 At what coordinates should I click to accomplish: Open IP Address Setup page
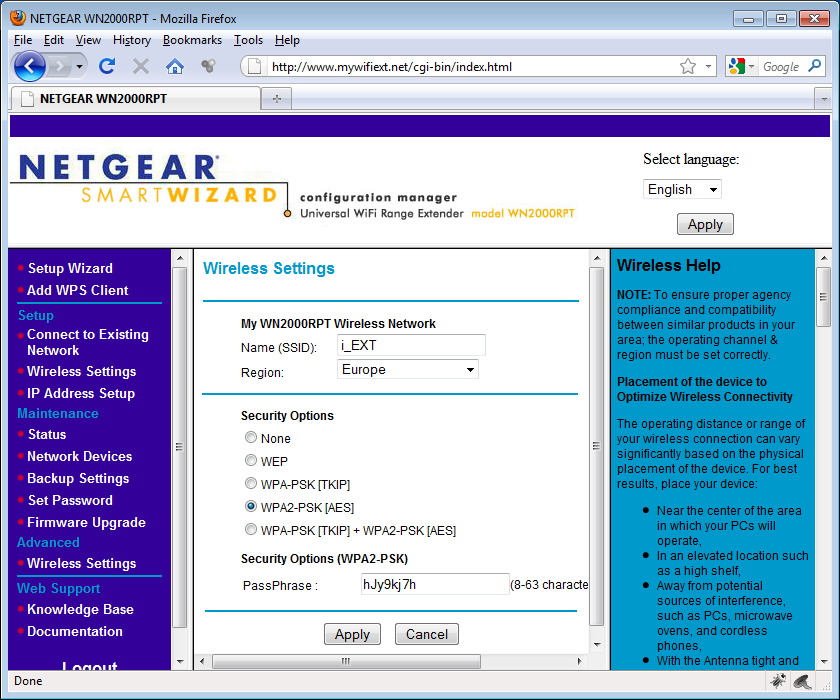(x=81, y=393)
